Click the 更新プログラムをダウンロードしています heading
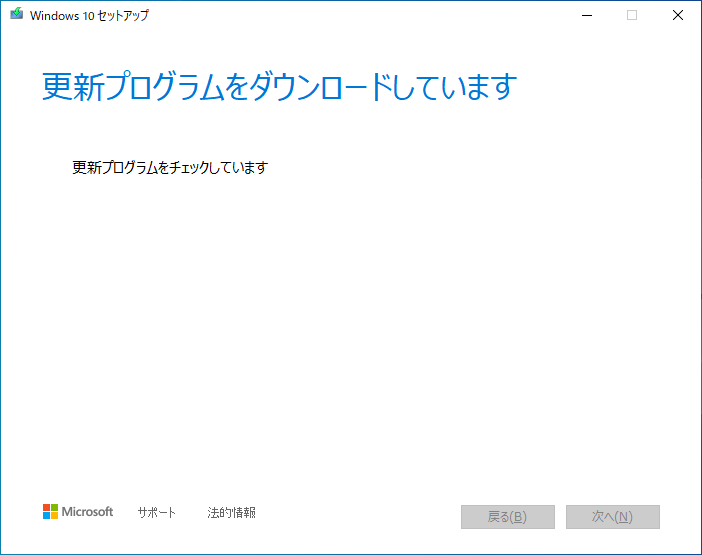 pos(280,86)
